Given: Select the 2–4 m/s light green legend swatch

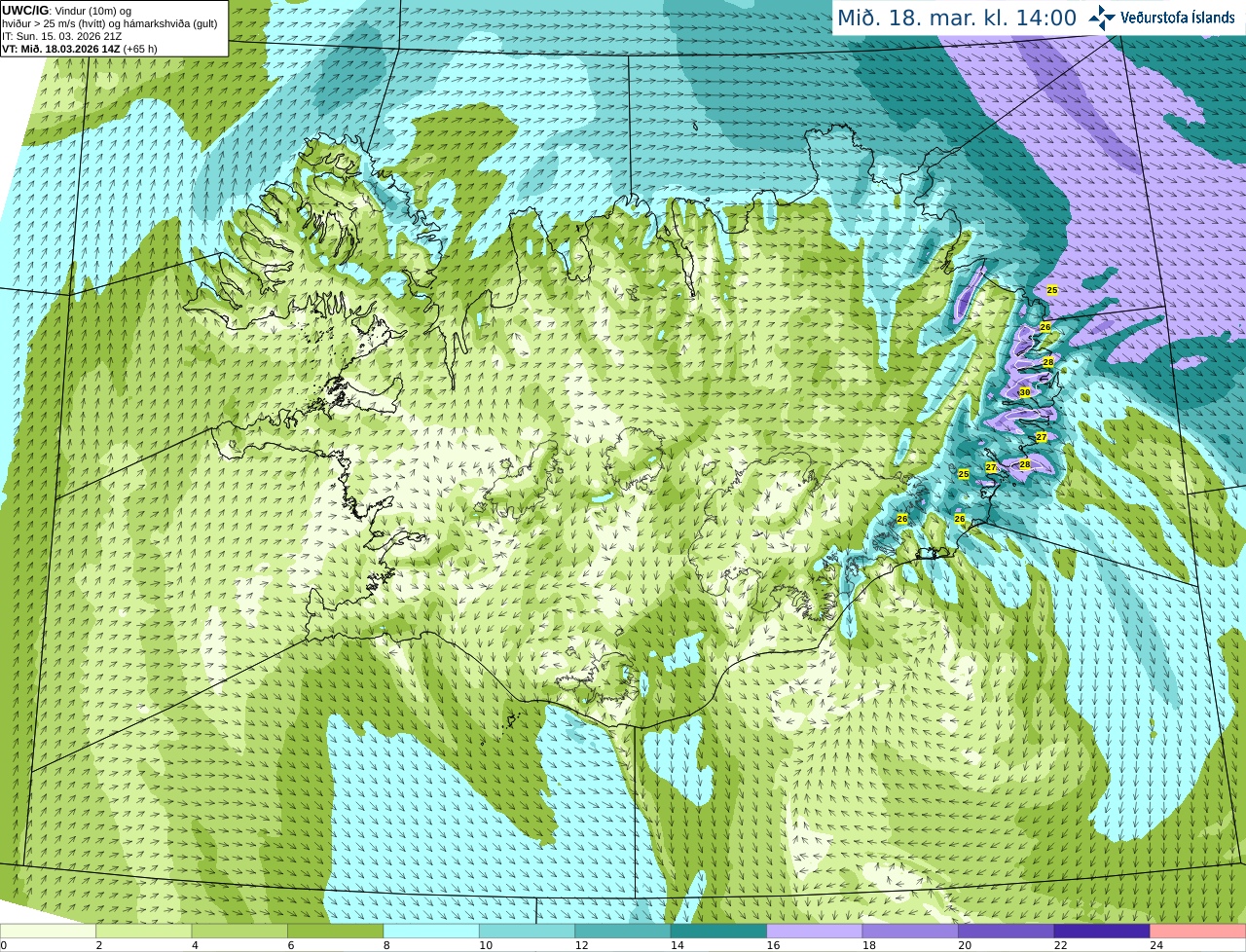Looking at the screenshot, I should pos(143,931).
